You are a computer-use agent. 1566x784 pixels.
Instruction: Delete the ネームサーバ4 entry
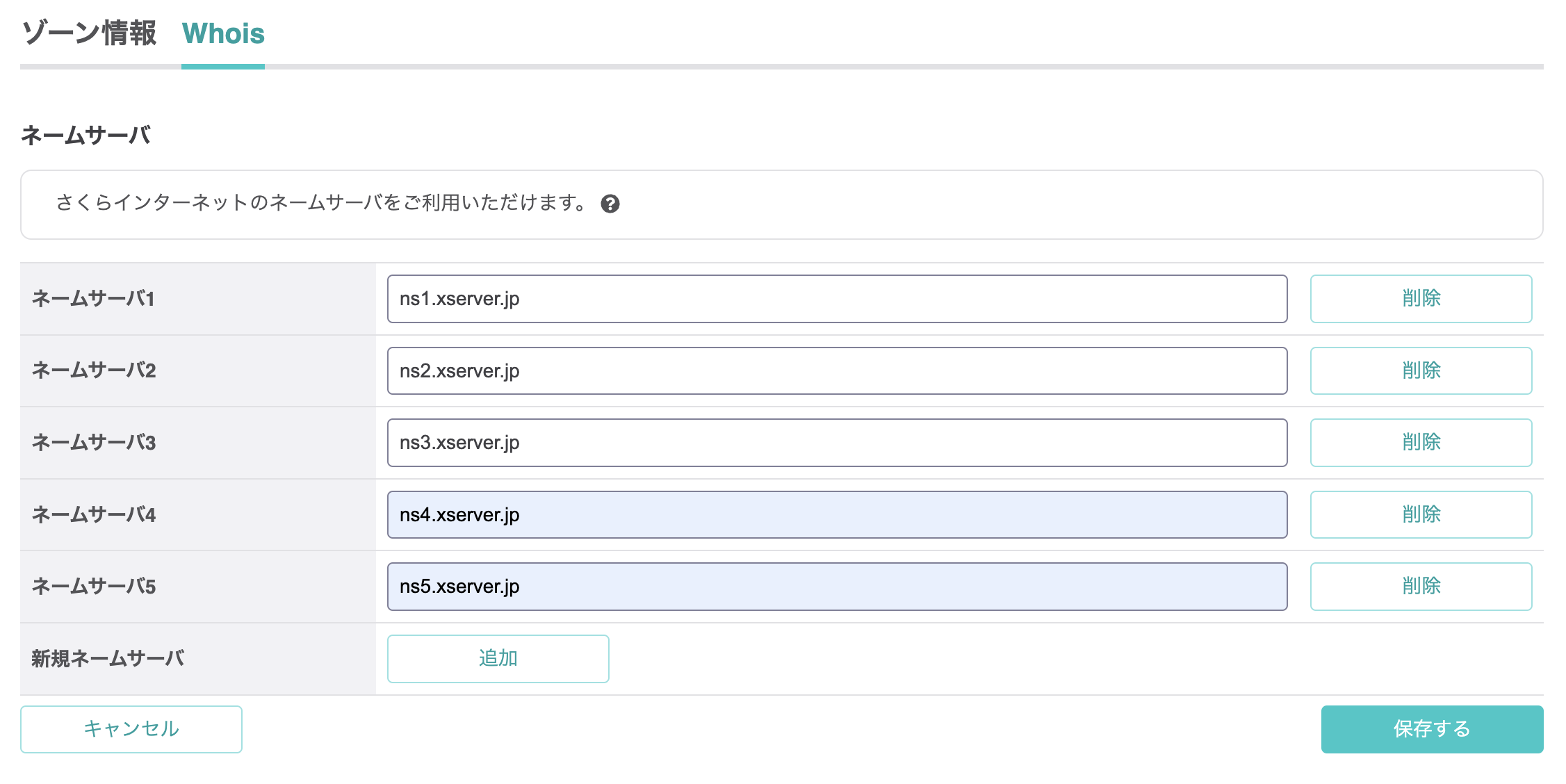click(1420, 514)
